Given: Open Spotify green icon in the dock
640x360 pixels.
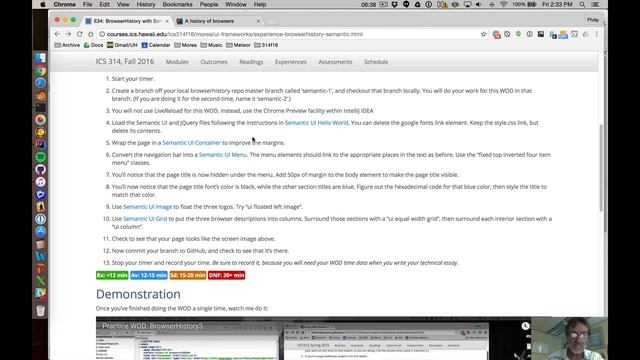Looking at the screenshot, I should [40, 157].
